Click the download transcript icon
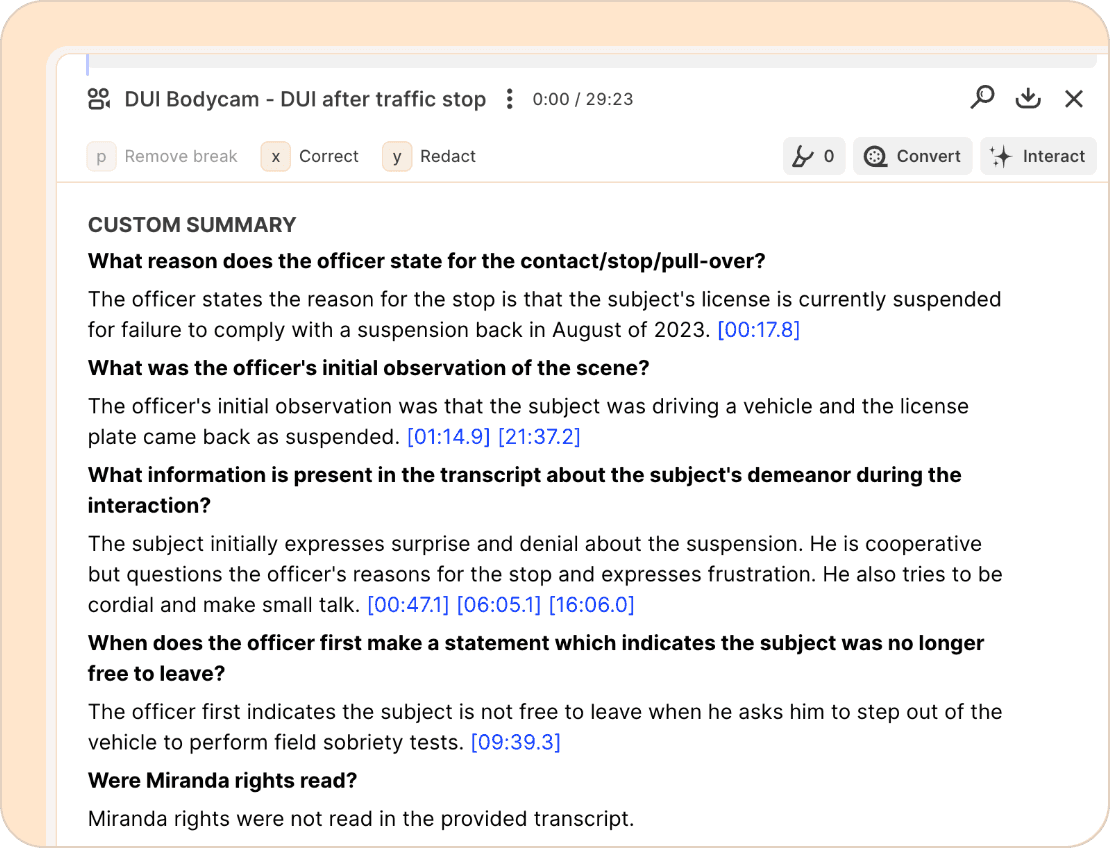 click(x=1028, y=98)
